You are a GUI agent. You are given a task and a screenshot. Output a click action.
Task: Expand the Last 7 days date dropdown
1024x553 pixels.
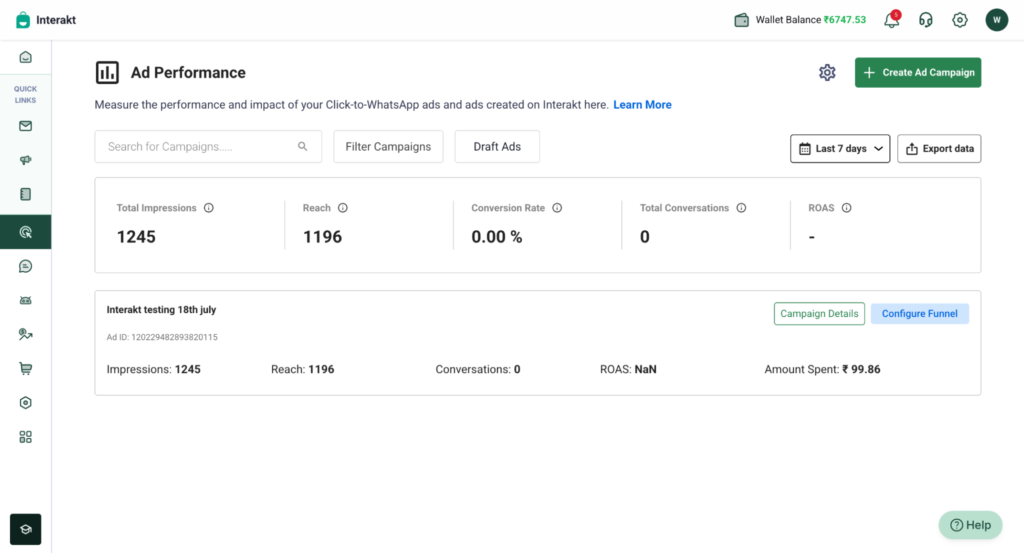point(840,148)
